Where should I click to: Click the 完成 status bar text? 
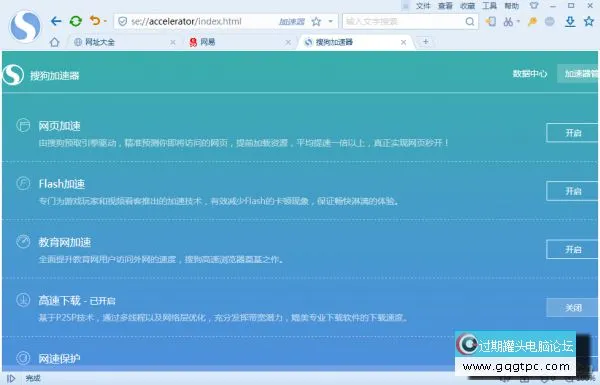tap(33, 378)
